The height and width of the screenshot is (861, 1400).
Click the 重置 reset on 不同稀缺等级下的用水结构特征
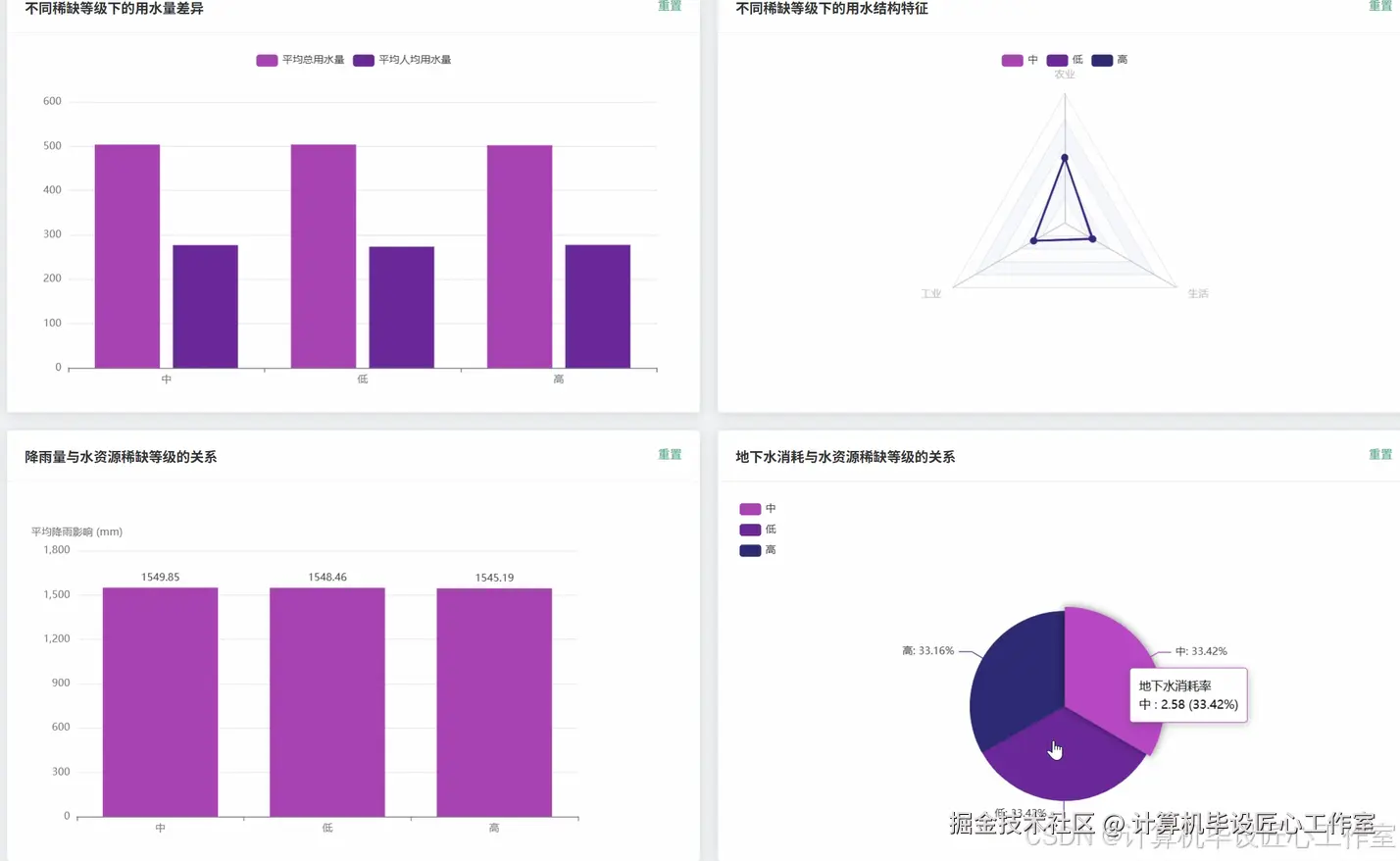tap(1380, 8)
